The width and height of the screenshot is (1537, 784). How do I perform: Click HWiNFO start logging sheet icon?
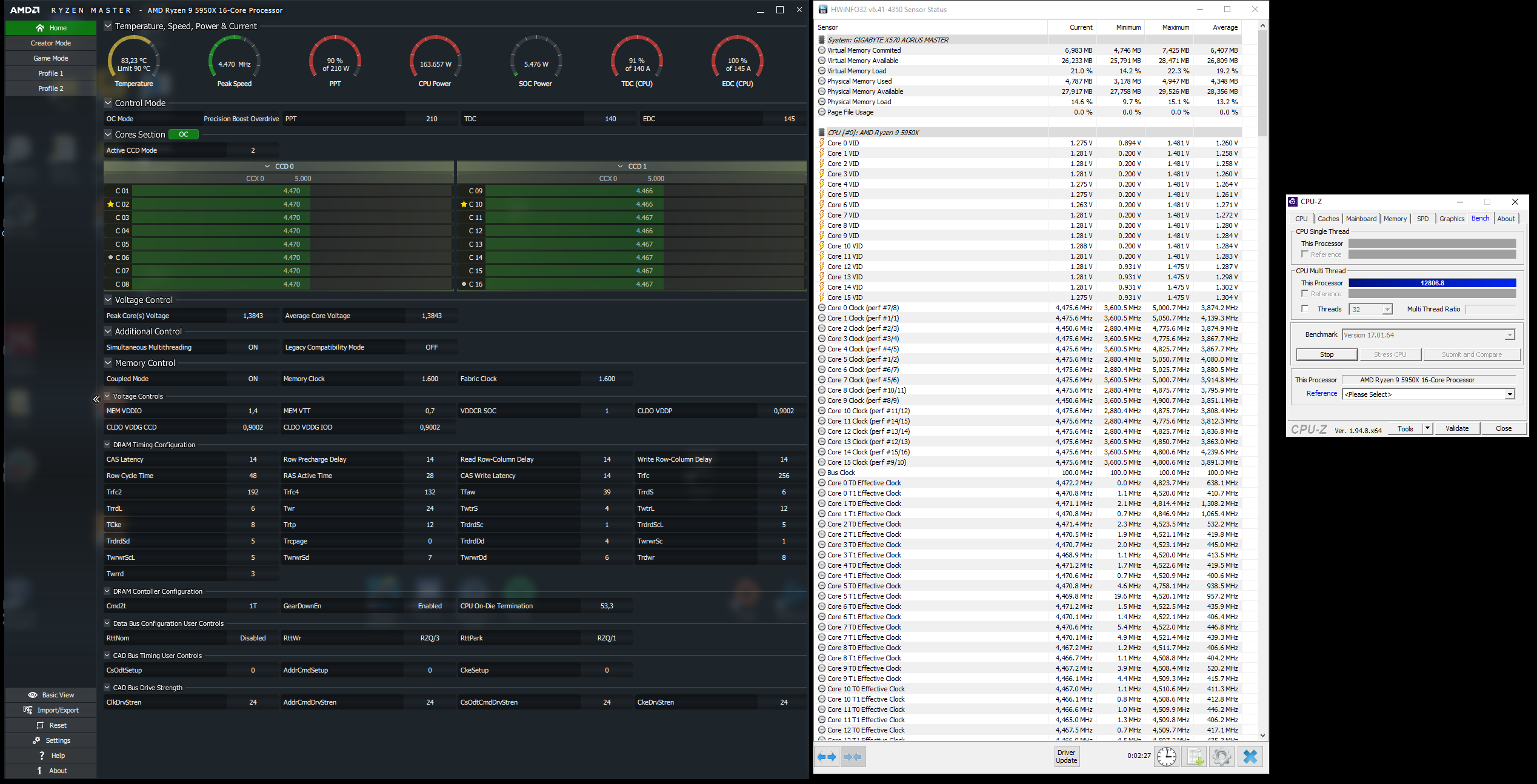point(1195,757)
